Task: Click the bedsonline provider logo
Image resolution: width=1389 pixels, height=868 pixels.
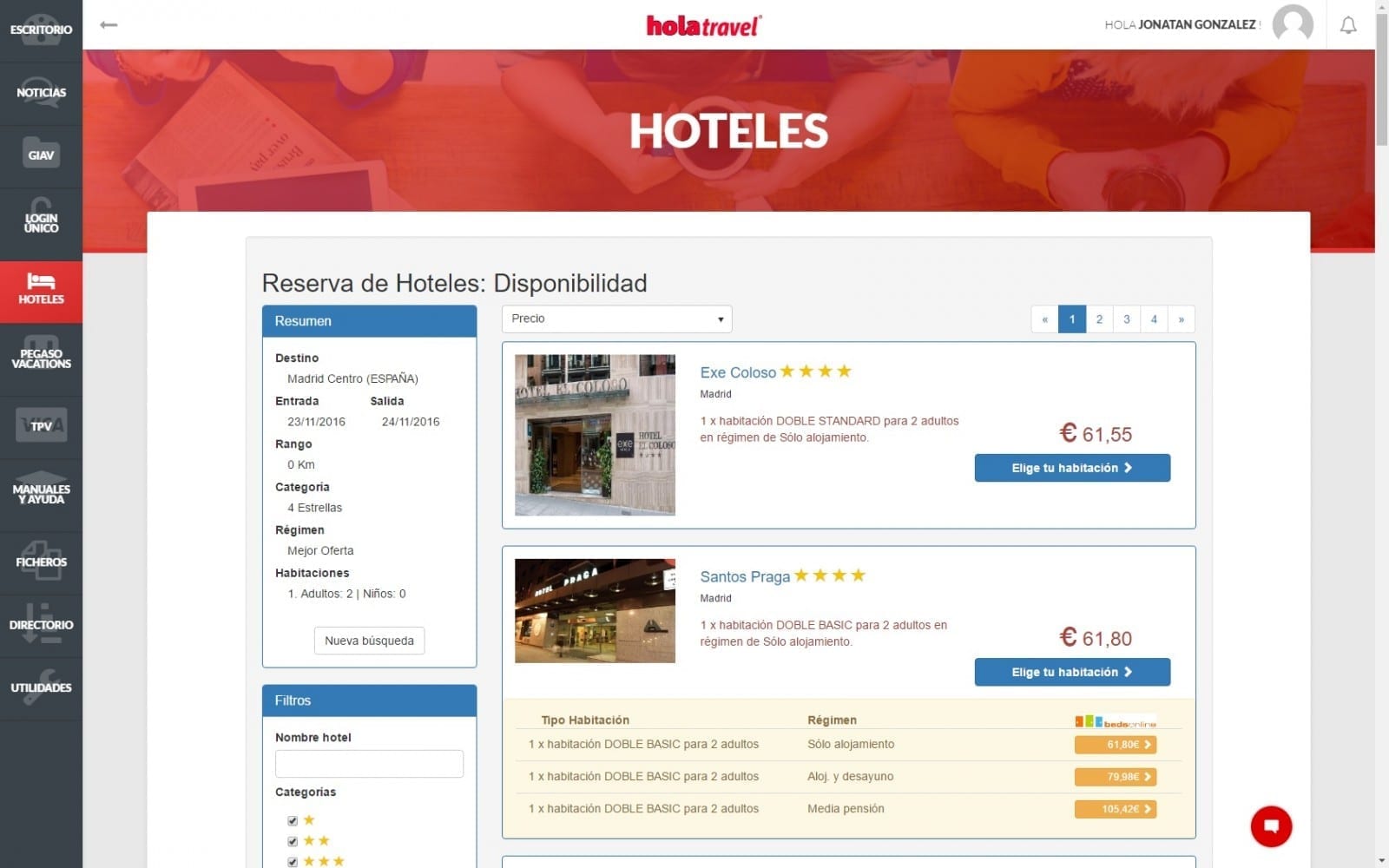Action: point(1116,721)
